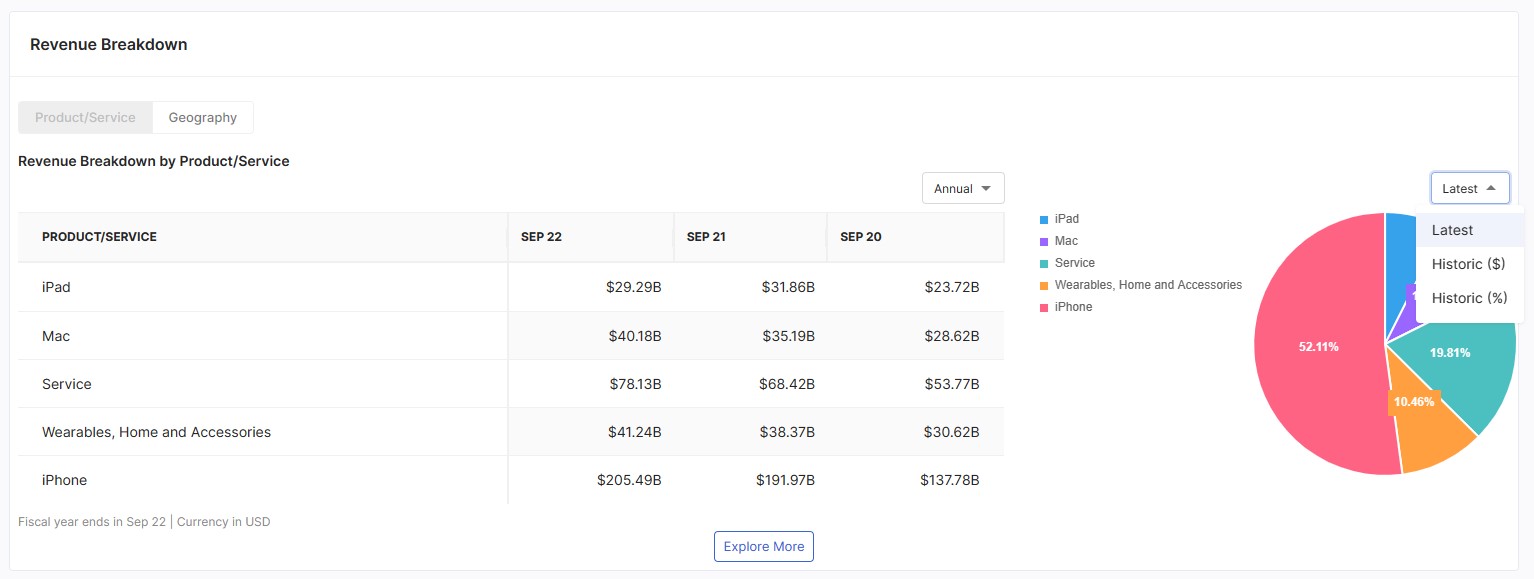Click the Service row label in table
This screenshot has height=579, width=1534.
(67, 384)
